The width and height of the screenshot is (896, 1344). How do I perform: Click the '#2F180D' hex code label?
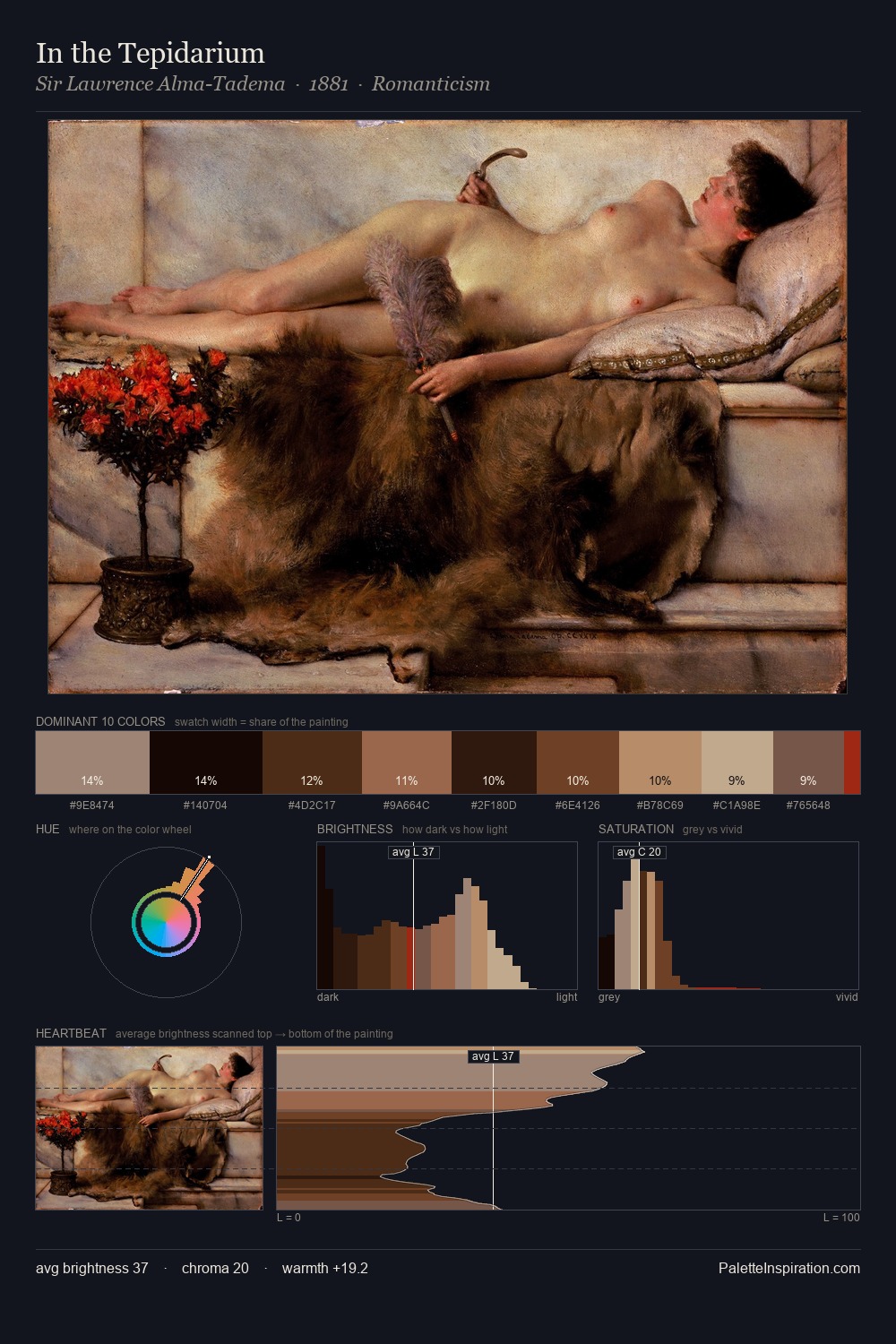point(494,805)
